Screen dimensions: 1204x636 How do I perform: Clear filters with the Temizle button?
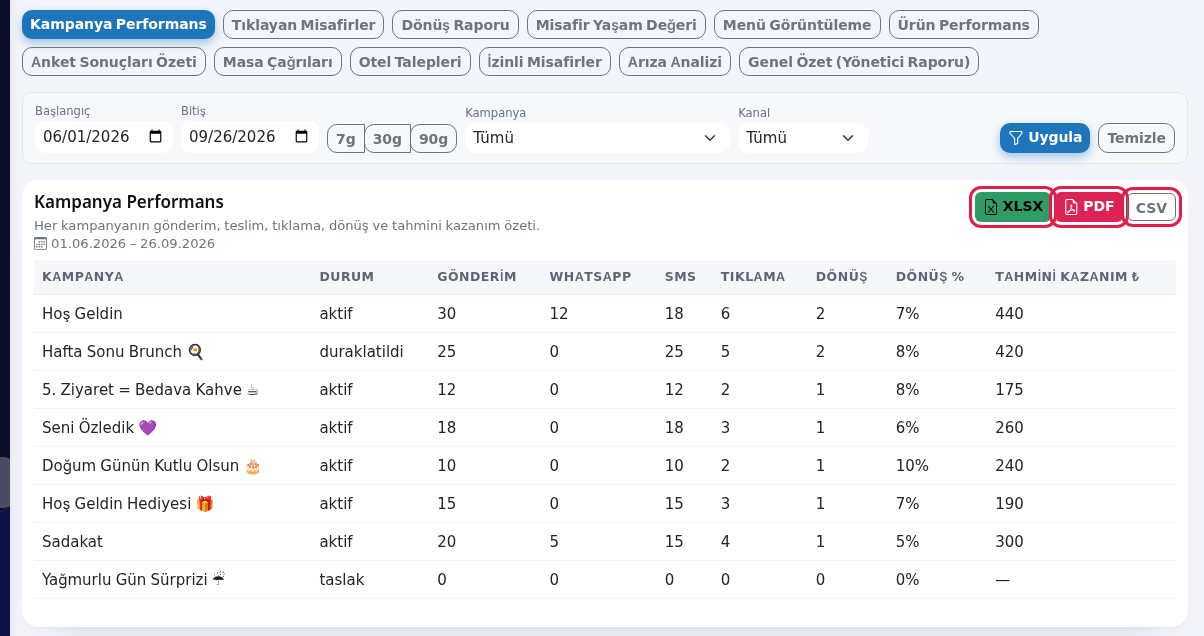tap(1137, 138)
